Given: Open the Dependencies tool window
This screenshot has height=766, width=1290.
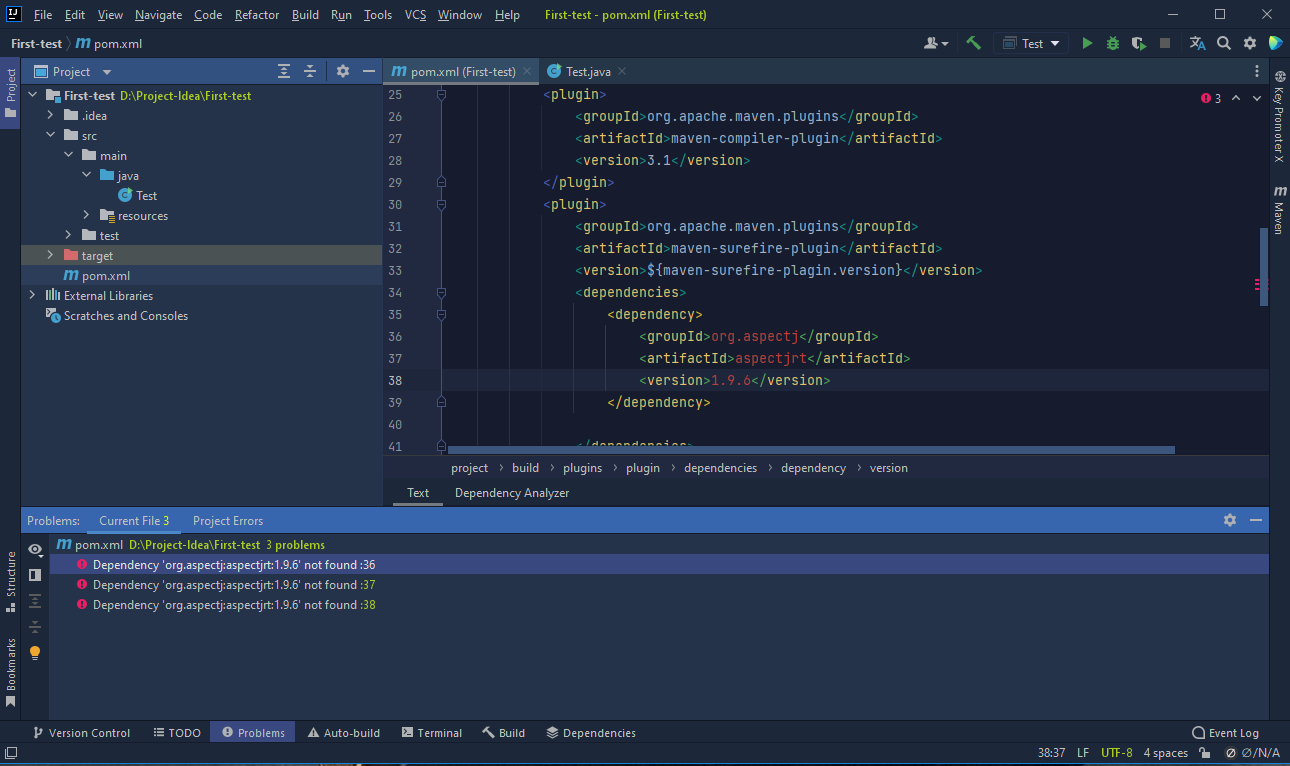Looking at the screenshot, I should pos(590,733).
